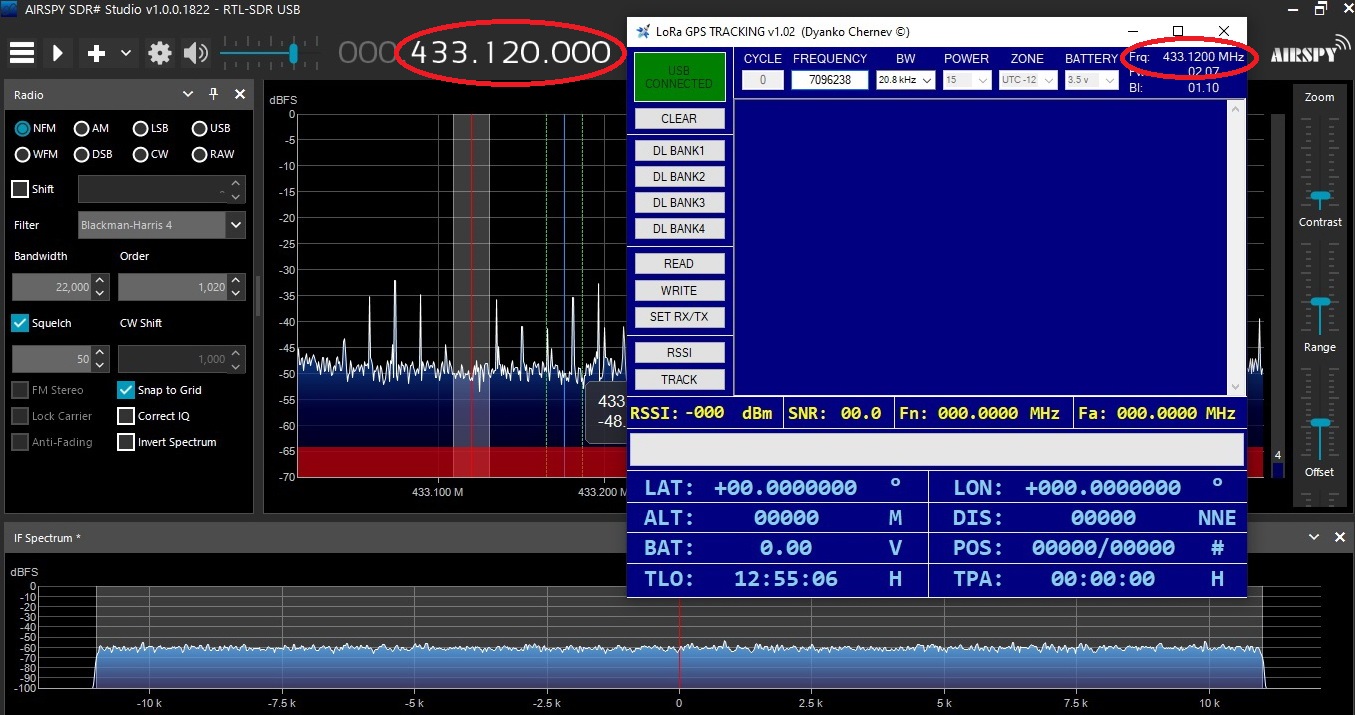Viewport: 1355px width, 715px height.
Task: Open the BW dropdown 20.8 kHz
Action: pyautogui.click(x=905, y=80)
